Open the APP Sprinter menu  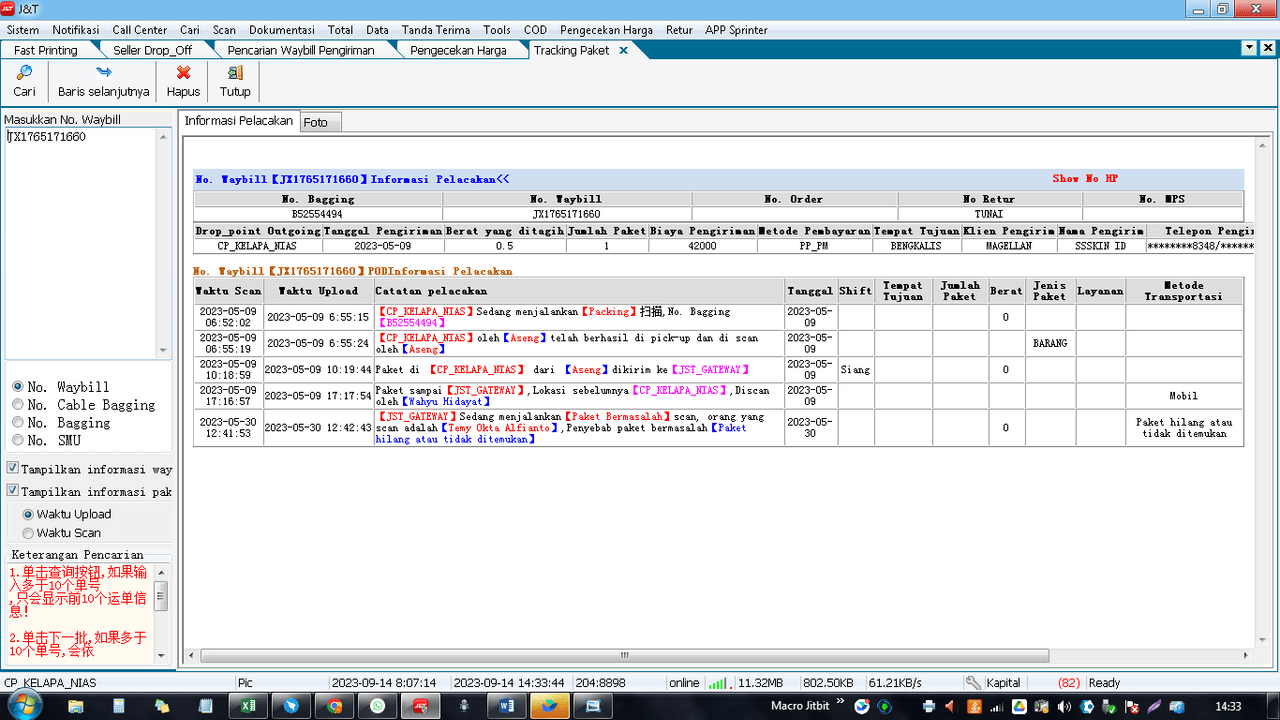pyautogui.click(x=736, y=30)
